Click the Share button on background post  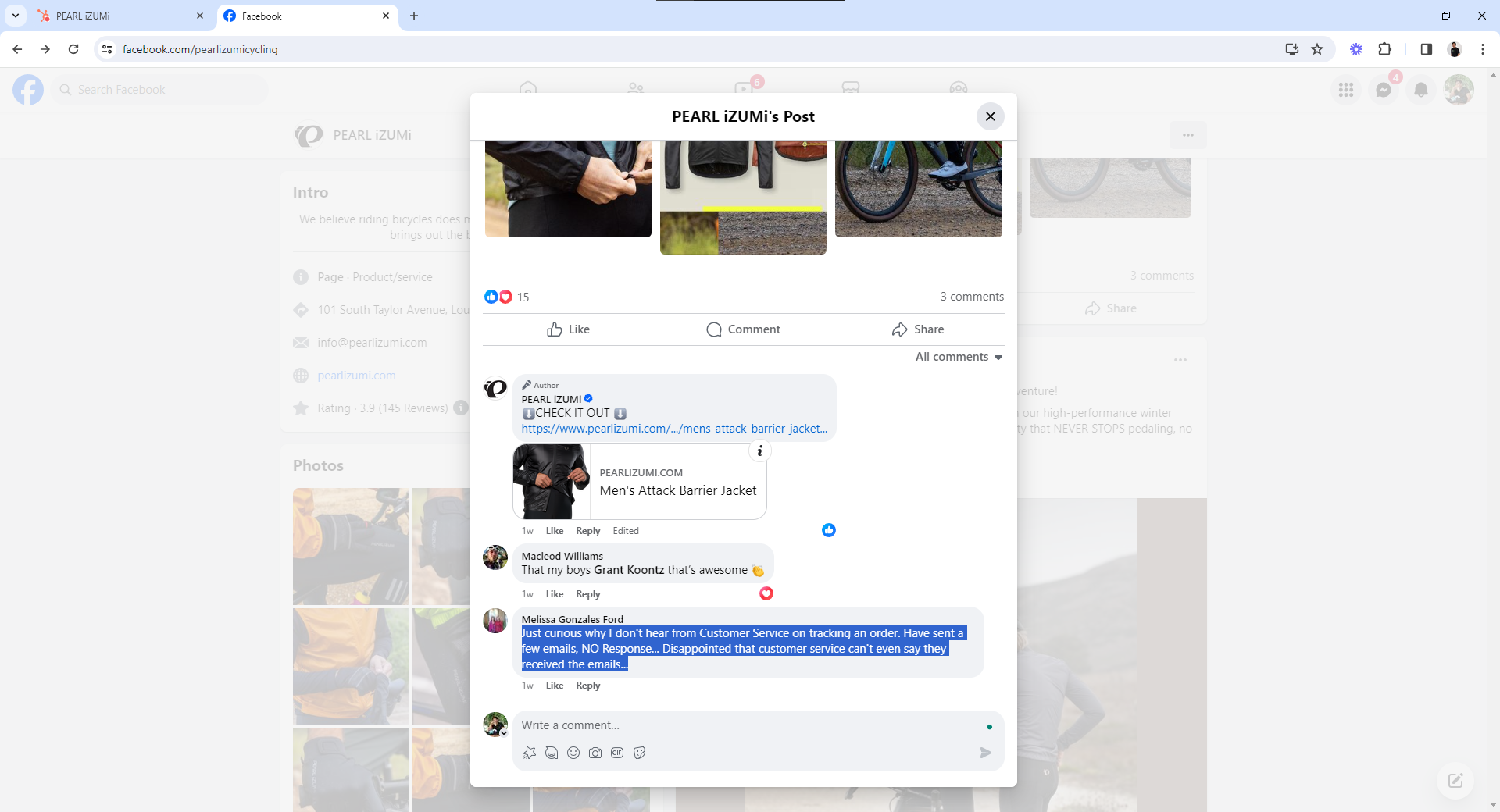[x=1111, y=308]
